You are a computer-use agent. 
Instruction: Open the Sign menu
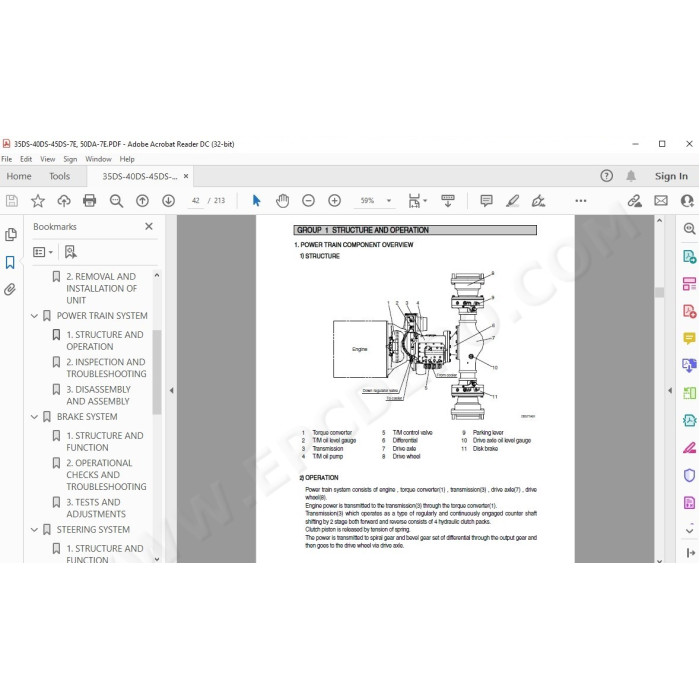[70, 159]
